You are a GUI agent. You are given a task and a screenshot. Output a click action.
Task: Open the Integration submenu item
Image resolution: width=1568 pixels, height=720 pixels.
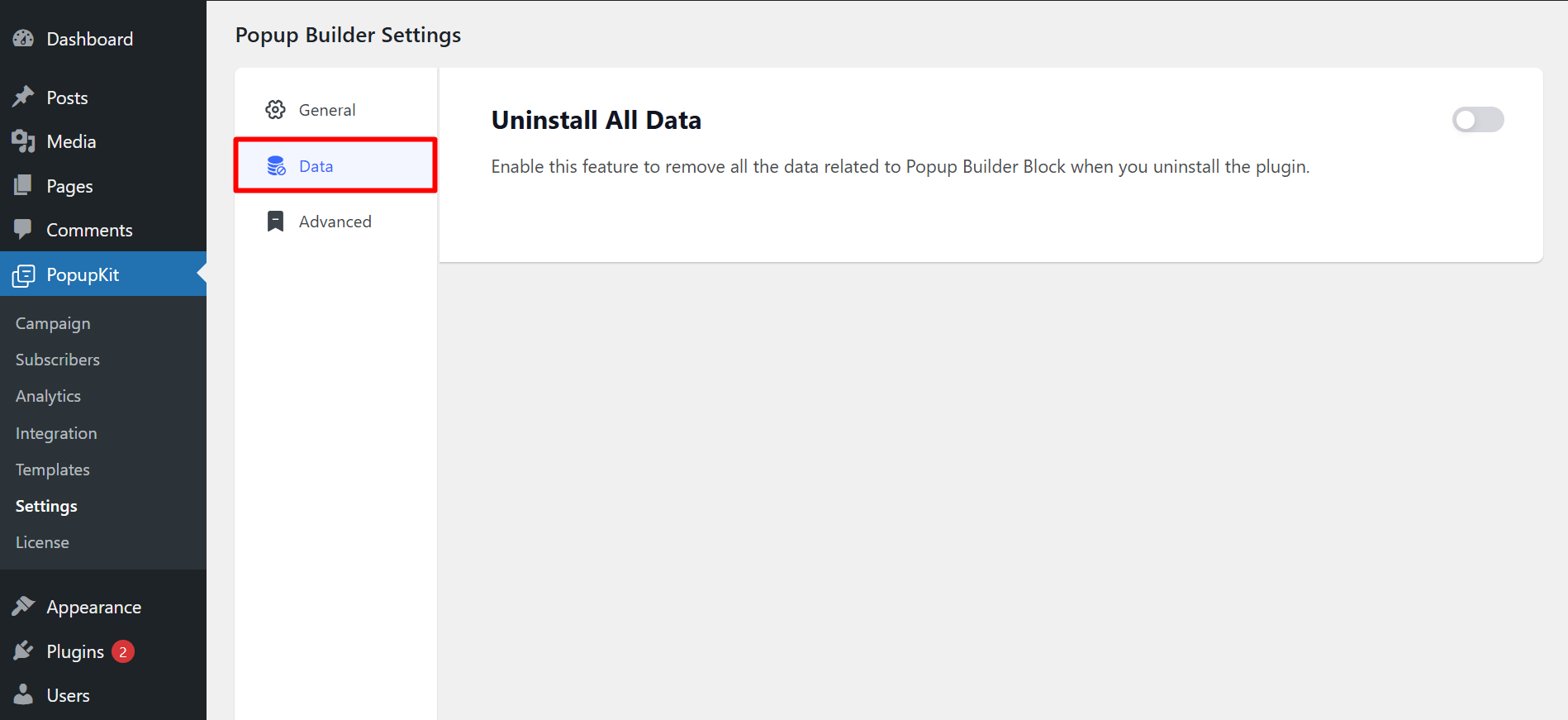coord(56,433)
